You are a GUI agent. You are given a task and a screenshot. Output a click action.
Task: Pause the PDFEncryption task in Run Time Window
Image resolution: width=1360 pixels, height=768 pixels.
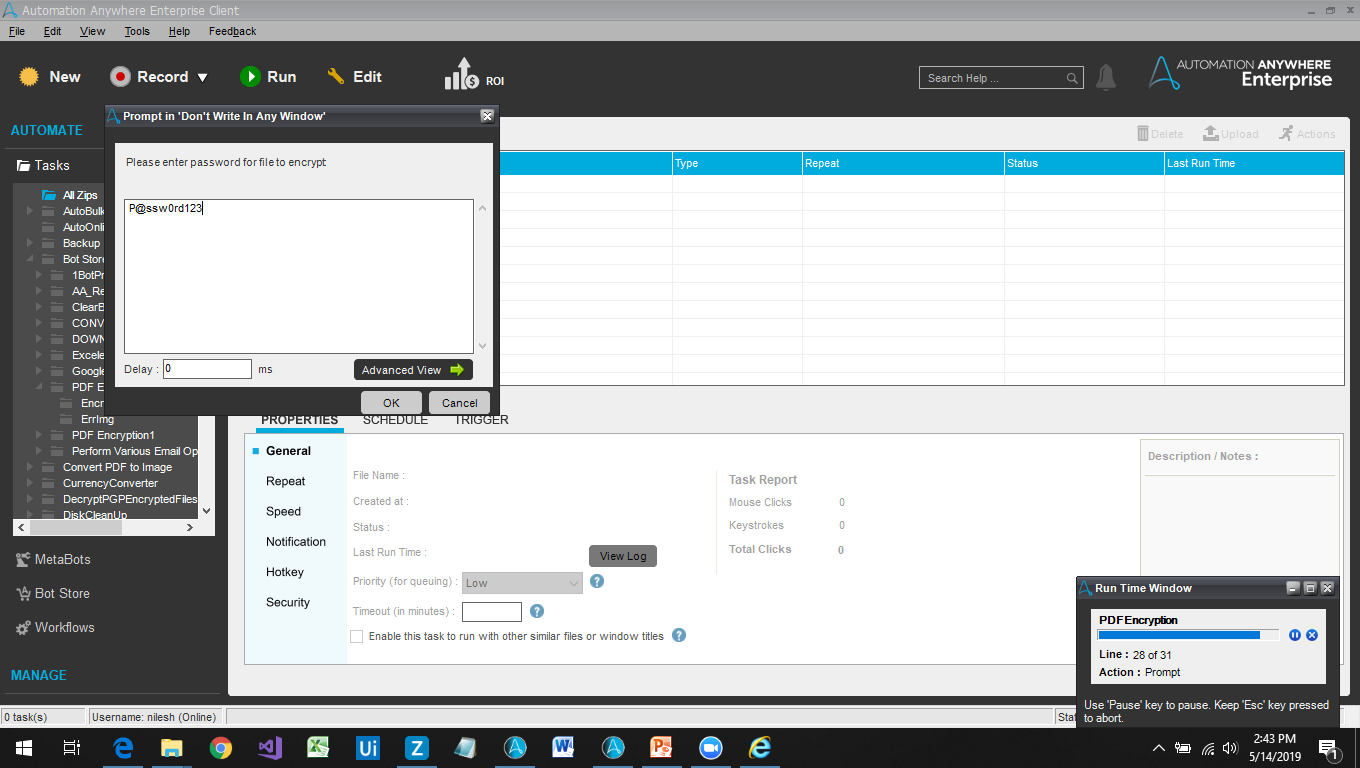(1295, 635)
